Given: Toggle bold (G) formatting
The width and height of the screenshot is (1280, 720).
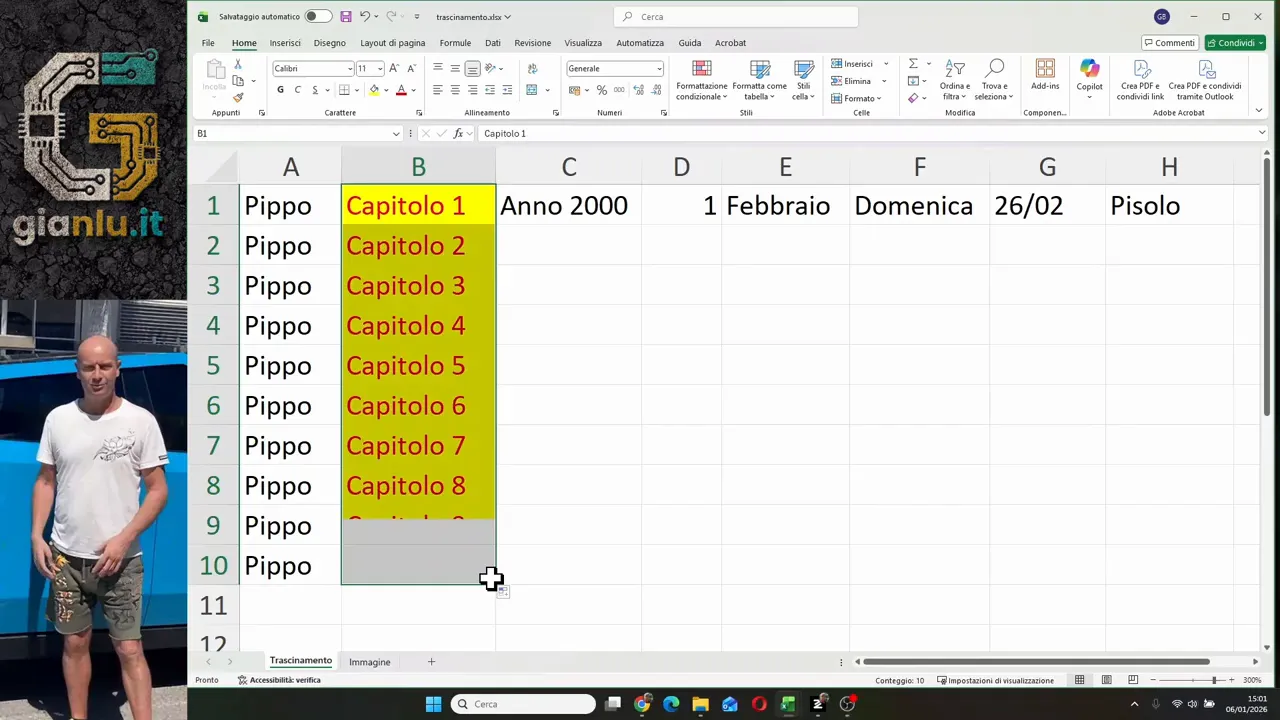Looking at the screenshot, I should 280,90.
